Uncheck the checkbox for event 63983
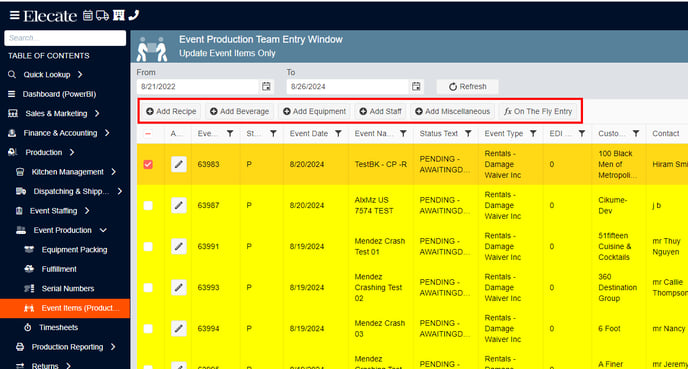This screenshot has width=688, height=369. [148, 165]
